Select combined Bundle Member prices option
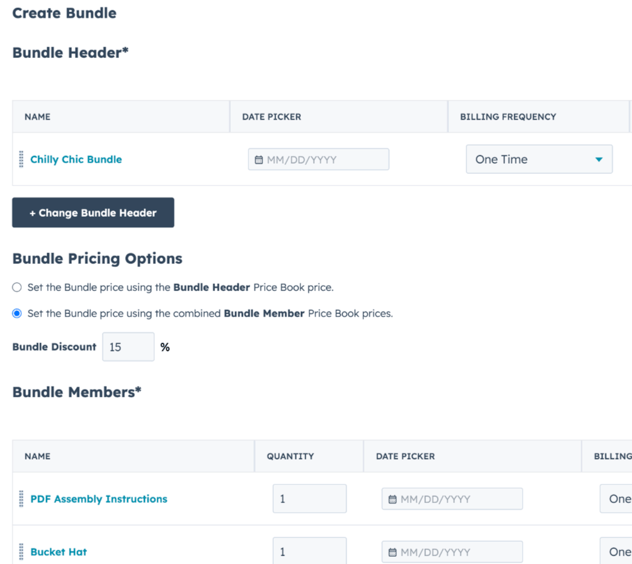 (17, 313)
